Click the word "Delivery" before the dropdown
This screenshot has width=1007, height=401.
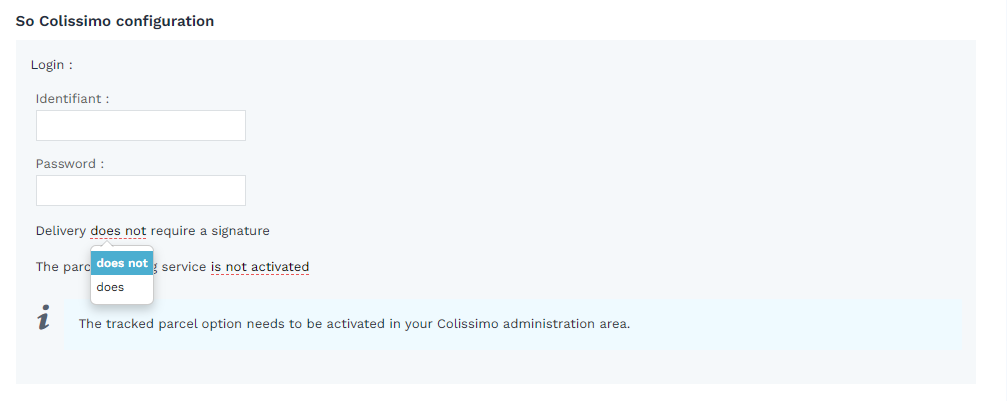coord(61,231)
